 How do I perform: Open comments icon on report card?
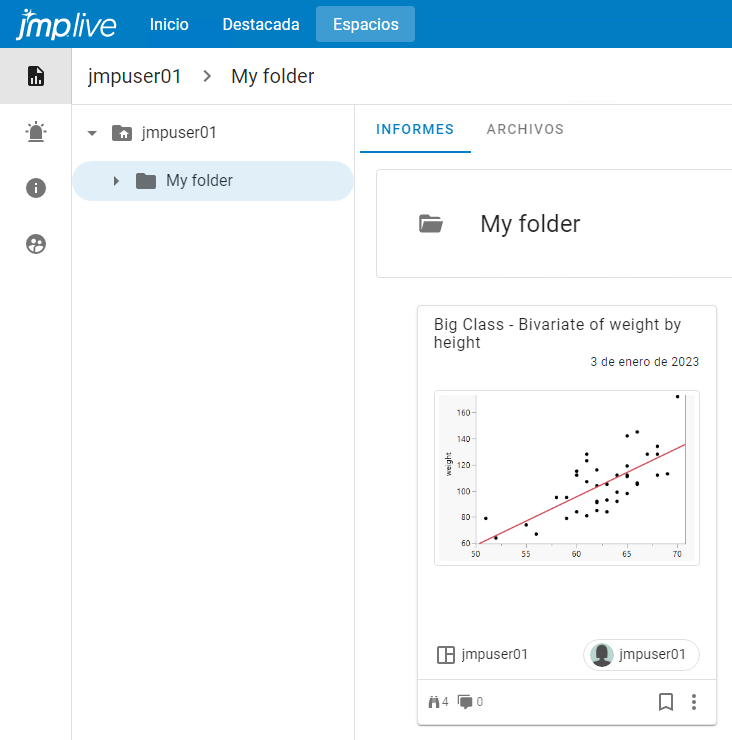465,702
